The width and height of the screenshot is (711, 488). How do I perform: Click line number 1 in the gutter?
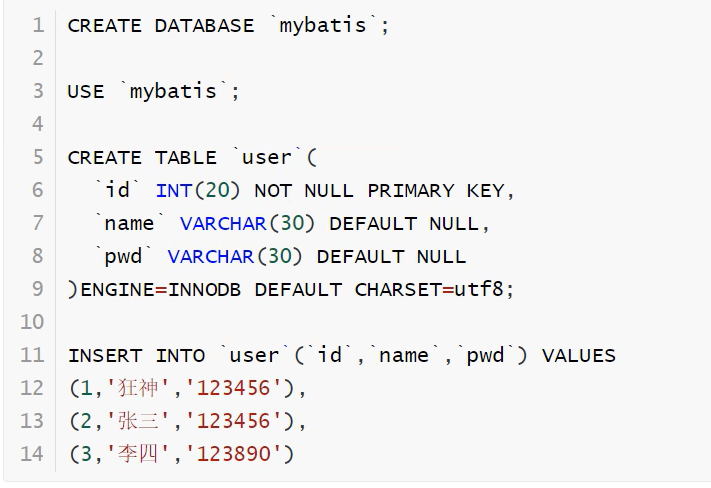tap(38, 25)
